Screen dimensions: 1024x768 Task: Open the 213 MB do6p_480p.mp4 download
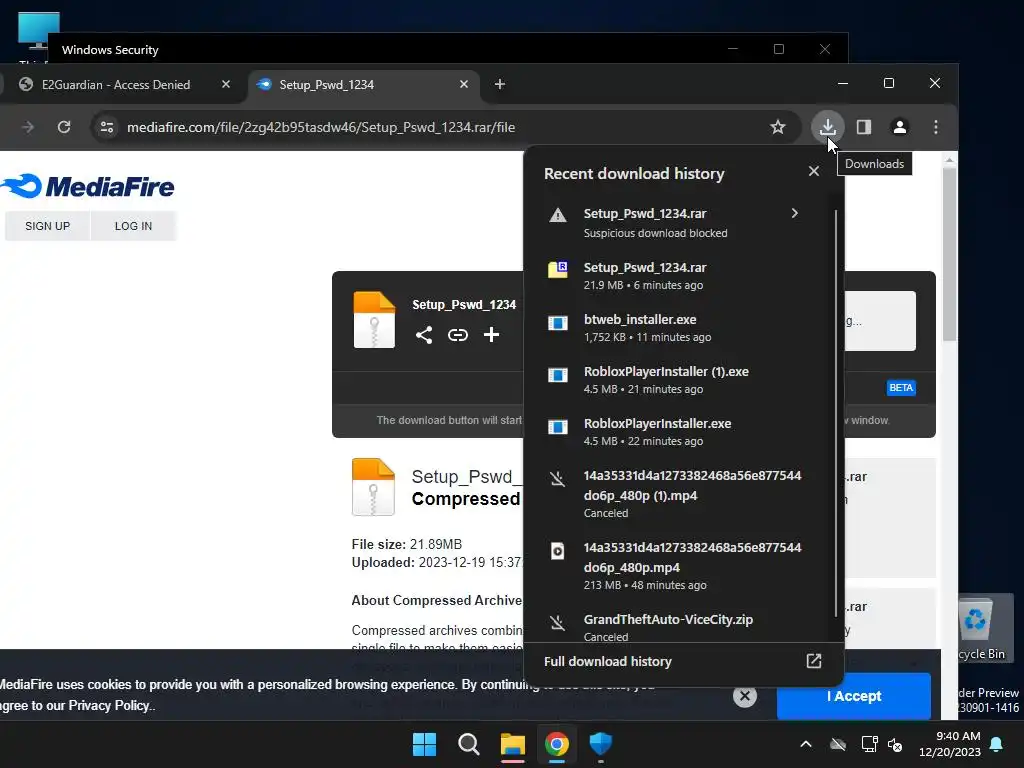(679, 566)
